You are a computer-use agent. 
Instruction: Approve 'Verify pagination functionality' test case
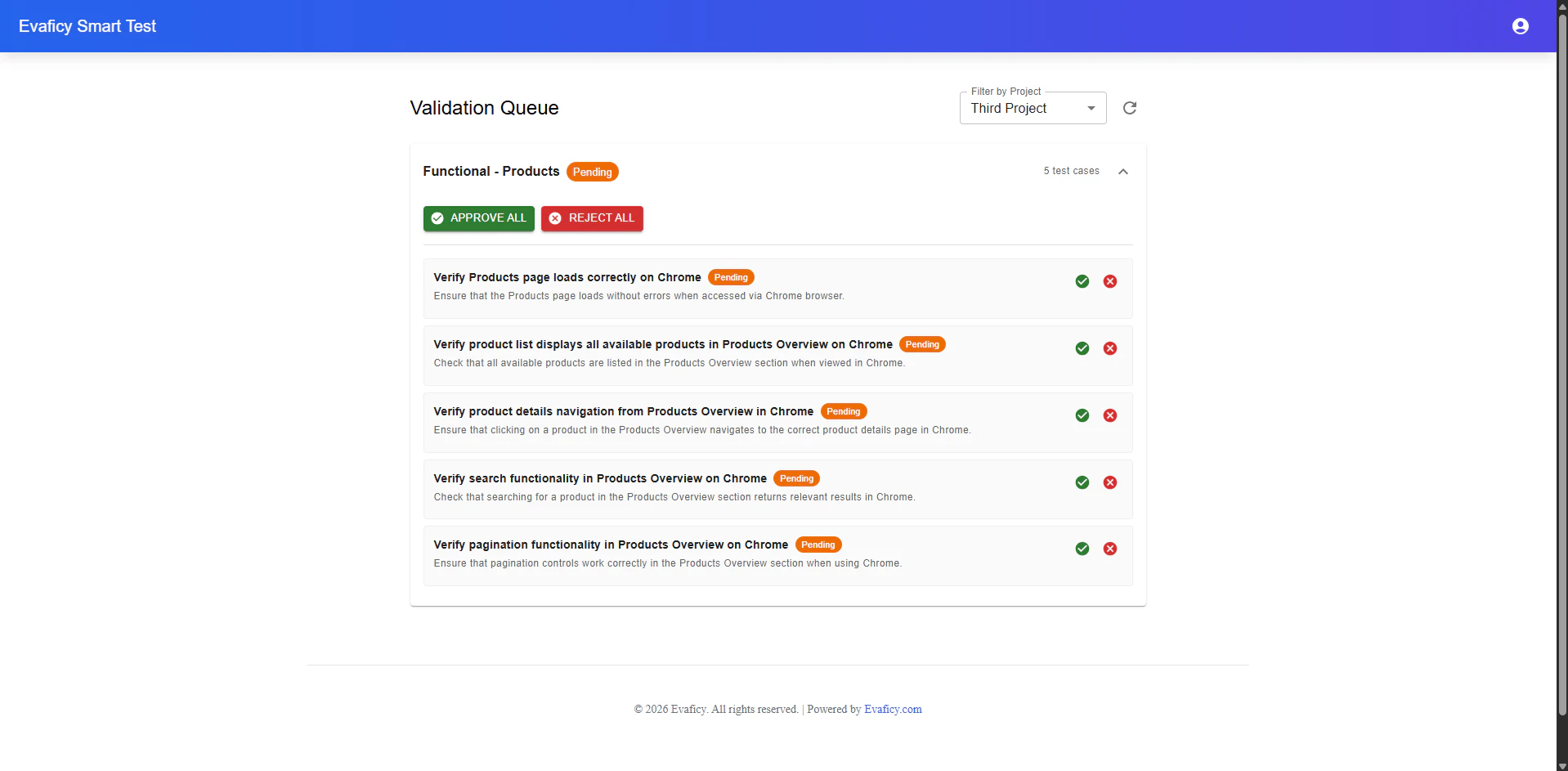tap(1082, 549)
